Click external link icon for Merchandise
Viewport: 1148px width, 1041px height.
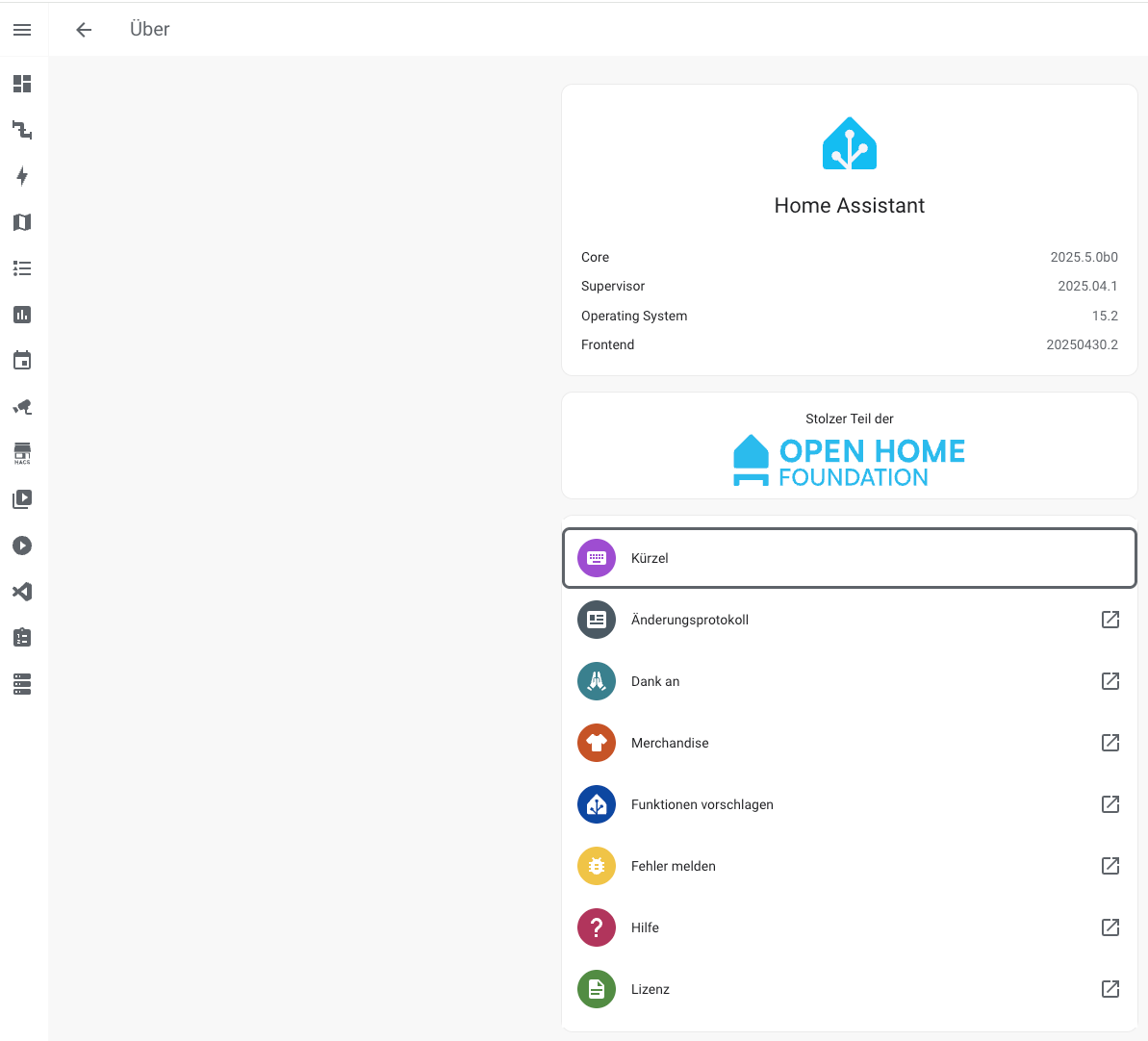(x=1110, y=743)
